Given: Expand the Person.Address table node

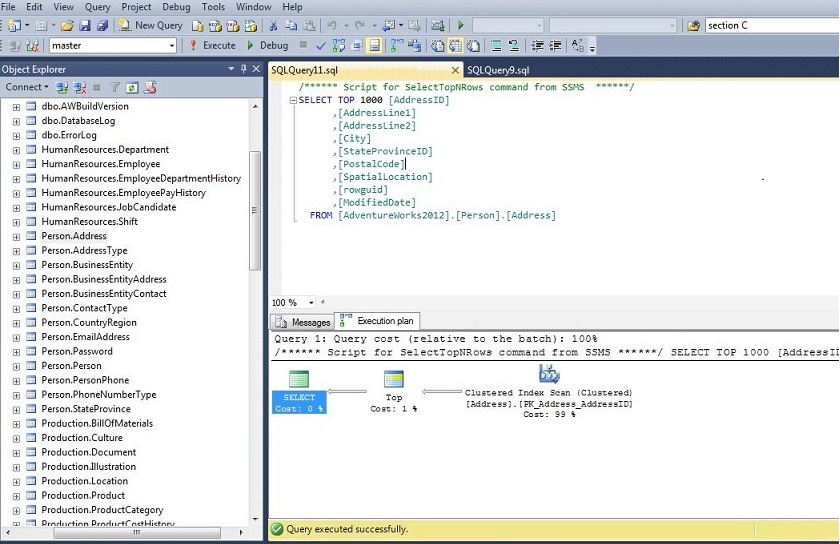Looking at the screenshot, I should tap(16, 236).
